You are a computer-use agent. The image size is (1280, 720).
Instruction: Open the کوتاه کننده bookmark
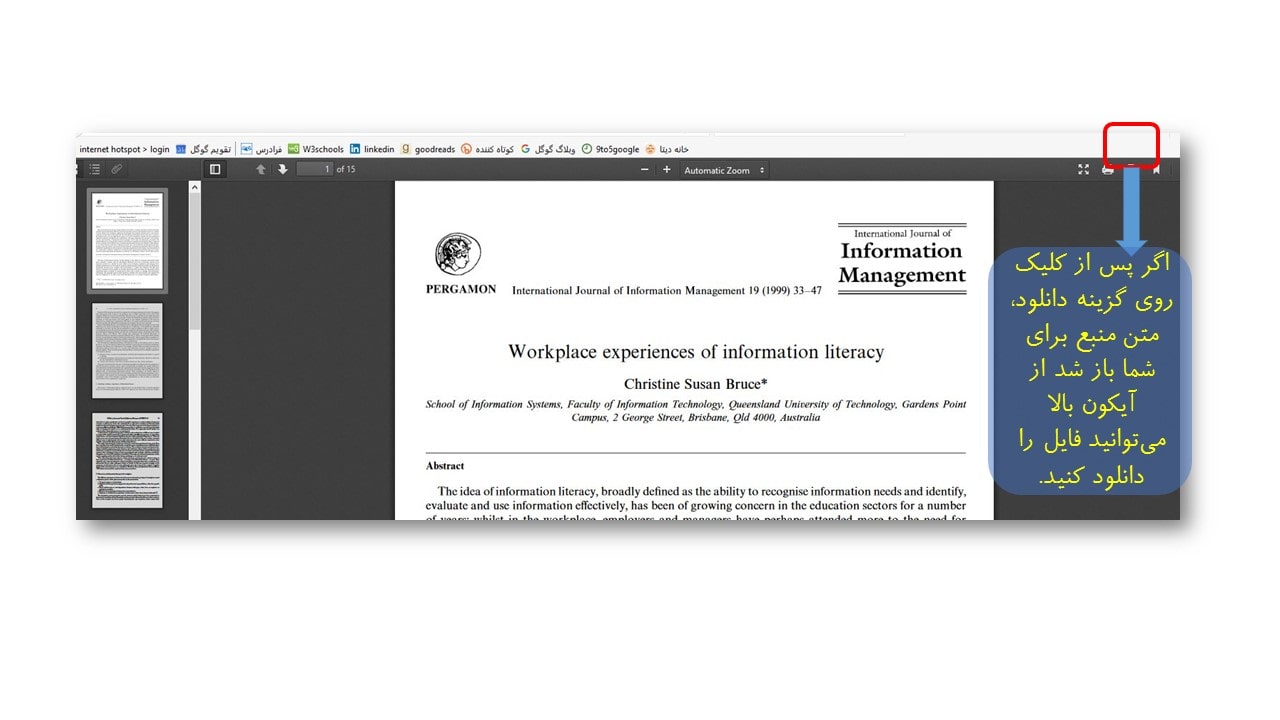click(487, 149)
